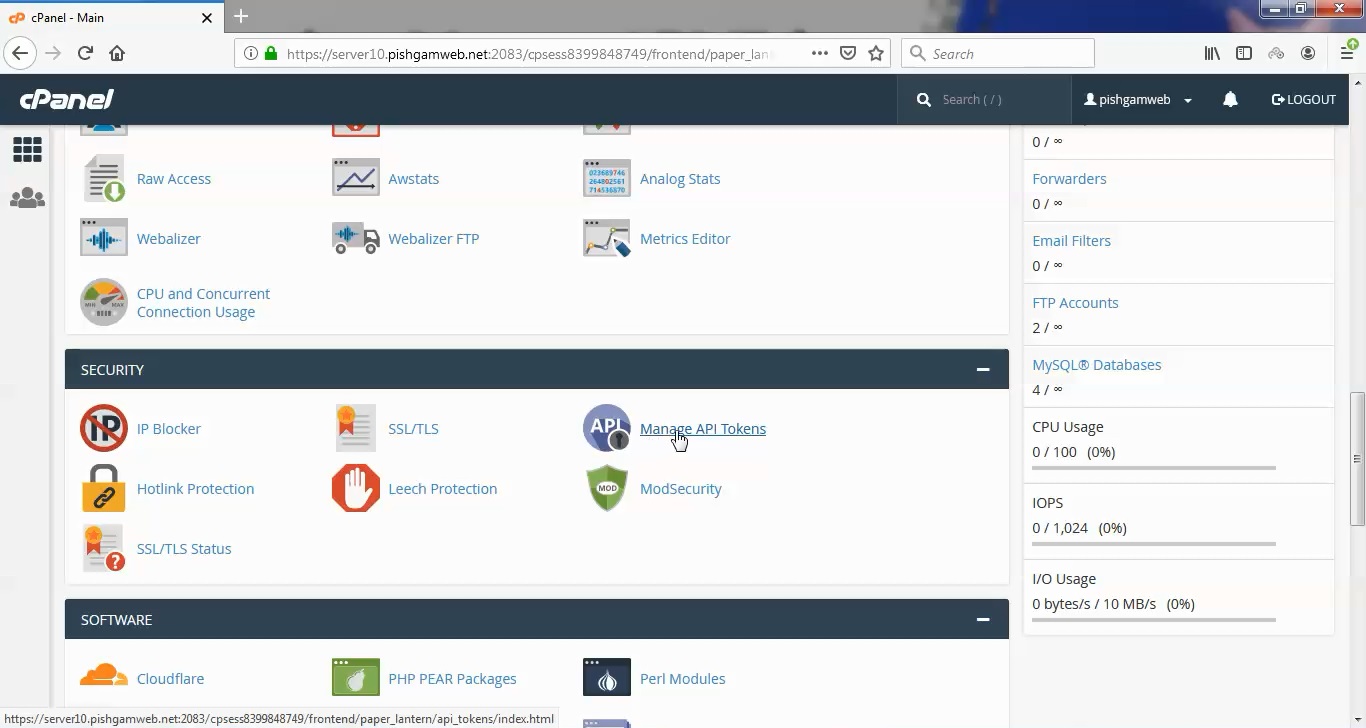Collapse the SECURITY section
The height and width of the screenshot is (728, 1366).
[x=982, y=369]
